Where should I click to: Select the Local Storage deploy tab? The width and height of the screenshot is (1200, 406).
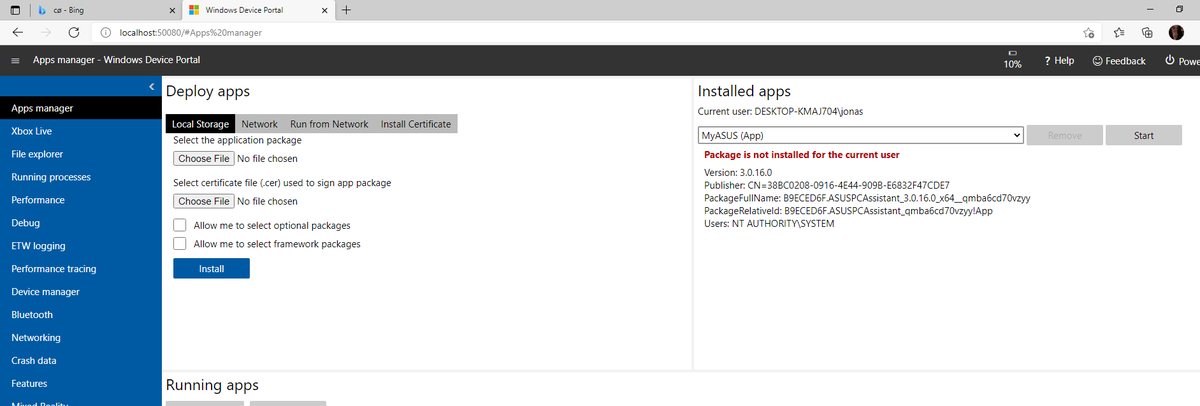200,124
